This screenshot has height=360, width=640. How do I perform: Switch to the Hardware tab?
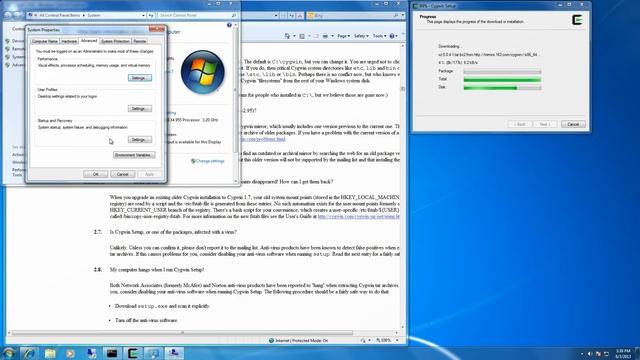pos(69,41)
